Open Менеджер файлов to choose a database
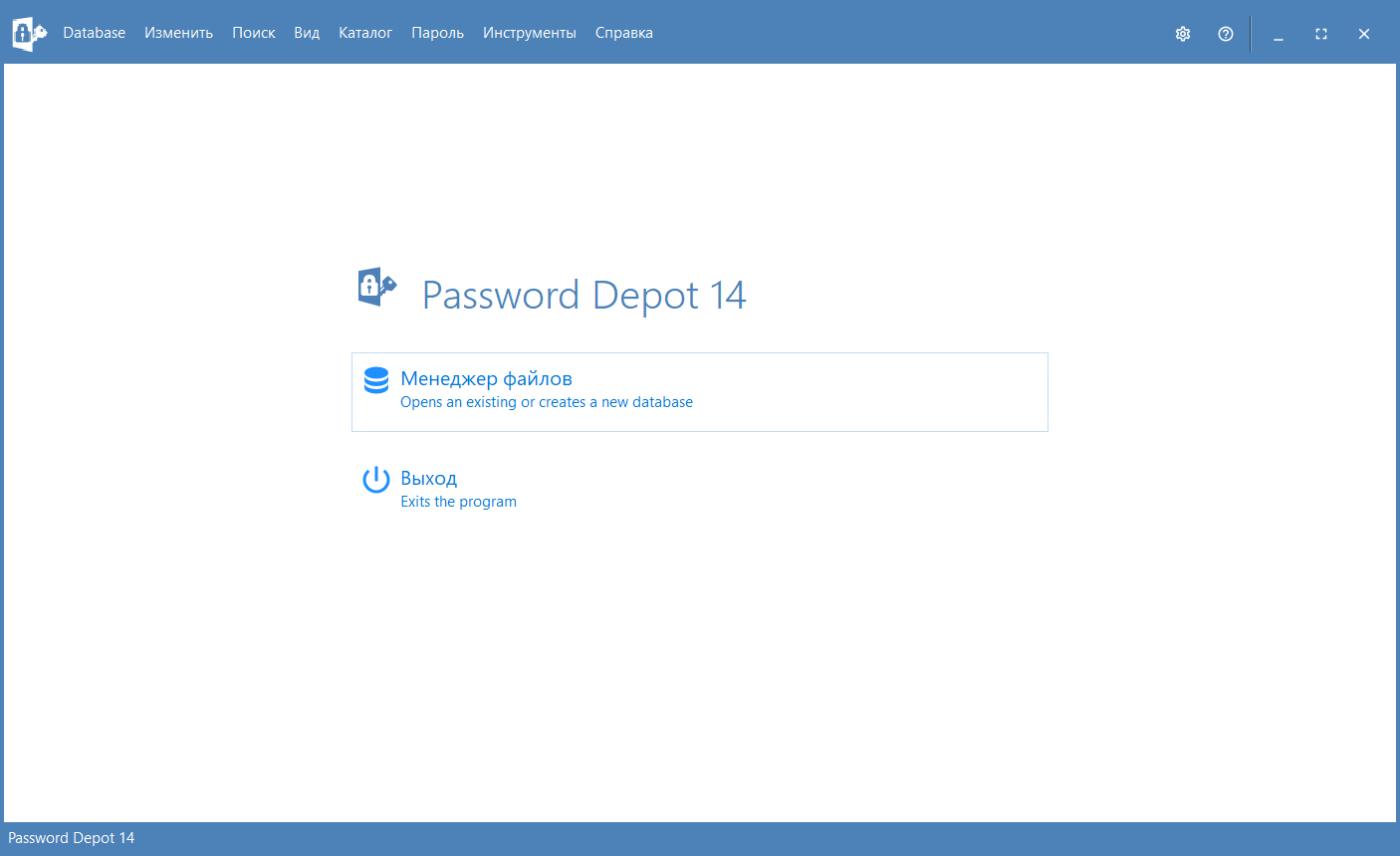Image resolution: width=1400 pixels, height=856 pixels. (486, 379)
